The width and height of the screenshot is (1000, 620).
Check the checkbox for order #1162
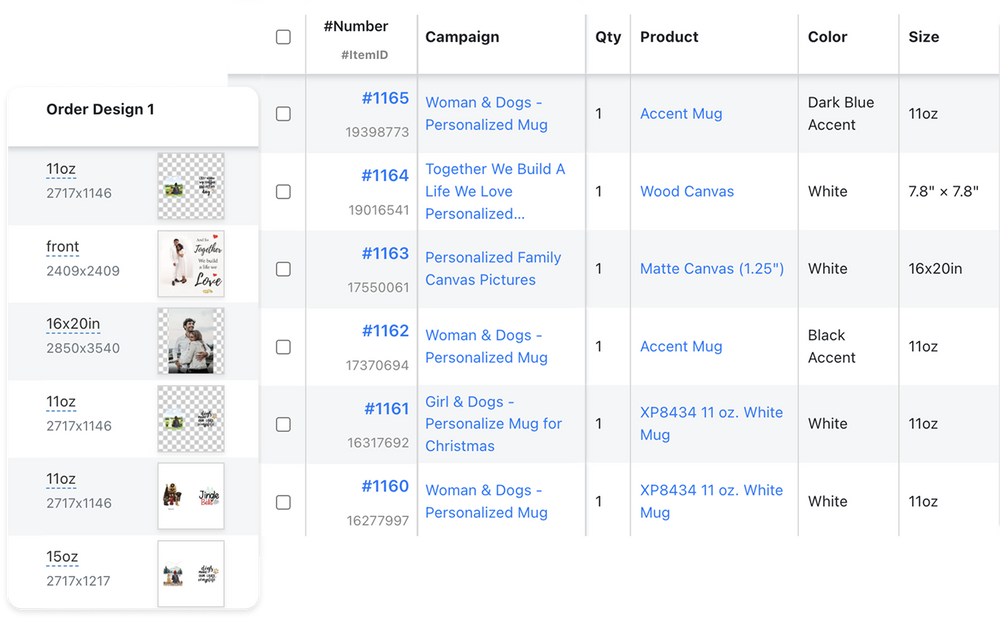[283, 346]
